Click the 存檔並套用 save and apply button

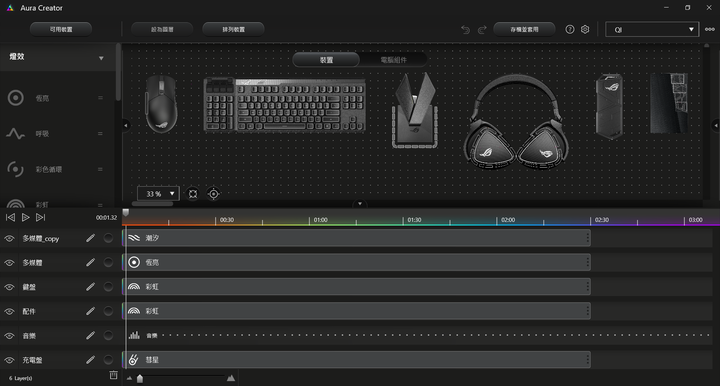click(524, 29)
